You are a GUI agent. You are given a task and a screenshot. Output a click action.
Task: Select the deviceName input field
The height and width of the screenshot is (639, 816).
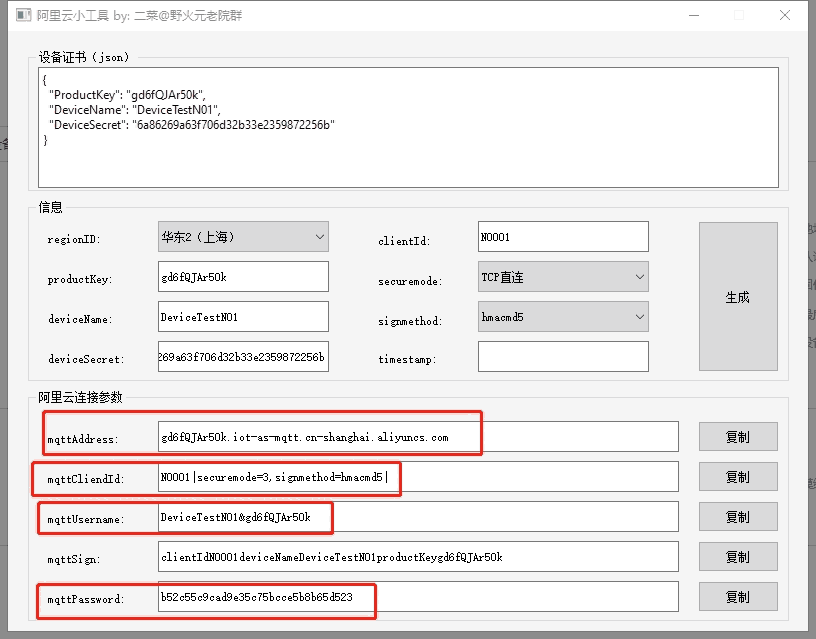point(243,317)
